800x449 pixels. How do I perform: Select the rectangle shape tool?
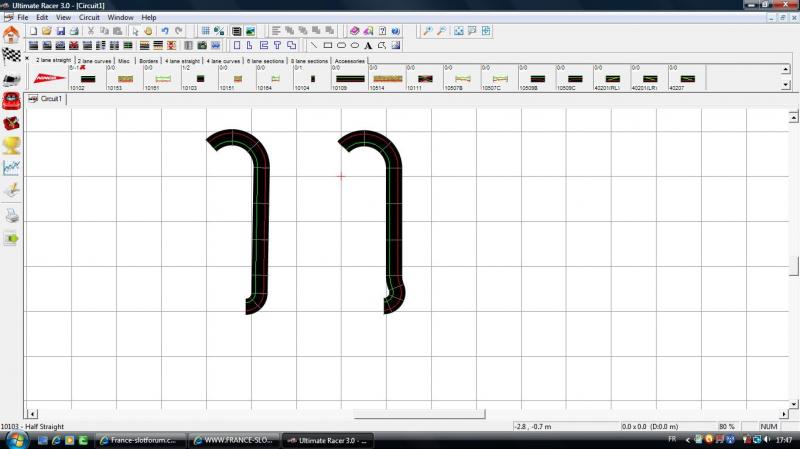point(327,45)
